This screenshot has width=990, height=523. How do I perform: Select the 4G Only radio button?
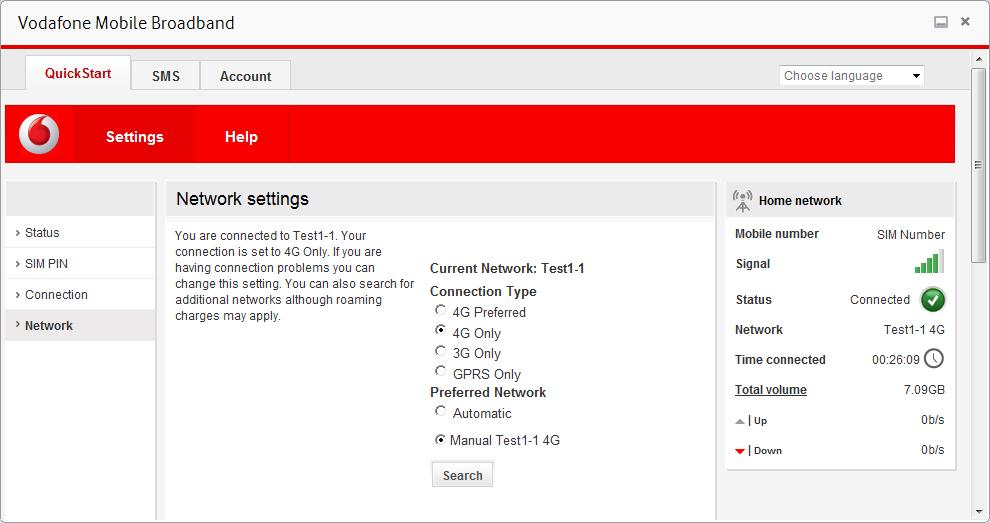click(441, 330)
